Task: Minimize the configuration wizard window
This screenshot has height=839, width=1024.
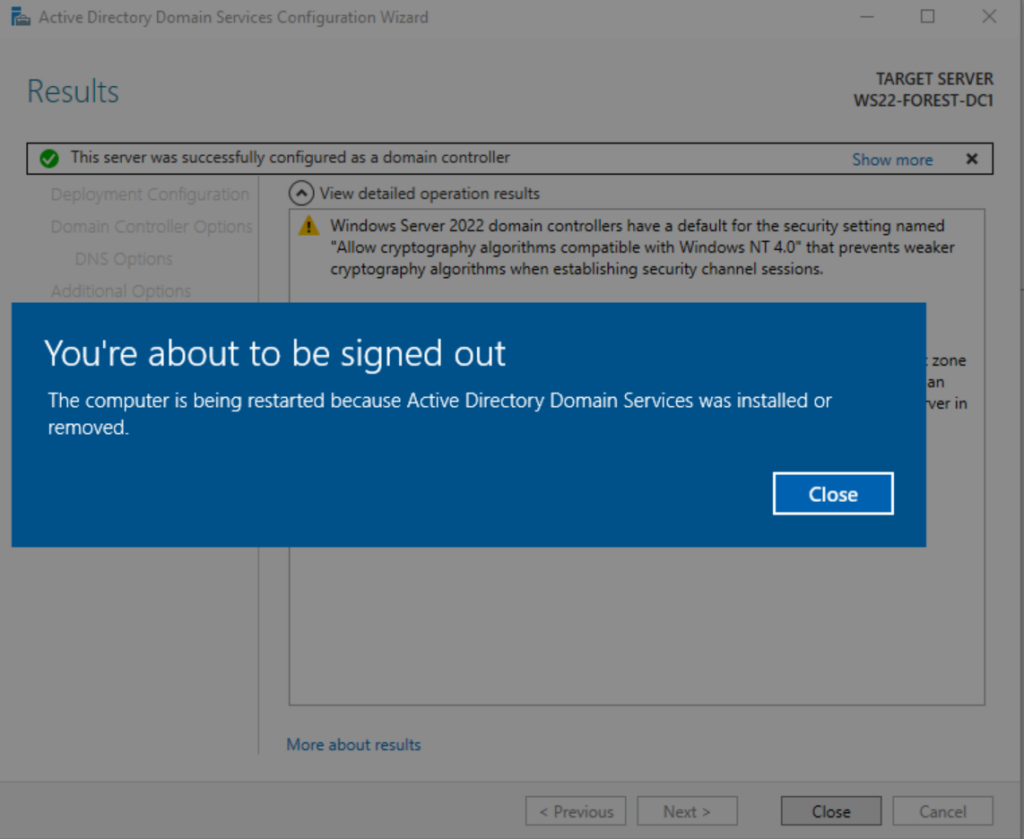Action: click(x=867, y=17)
